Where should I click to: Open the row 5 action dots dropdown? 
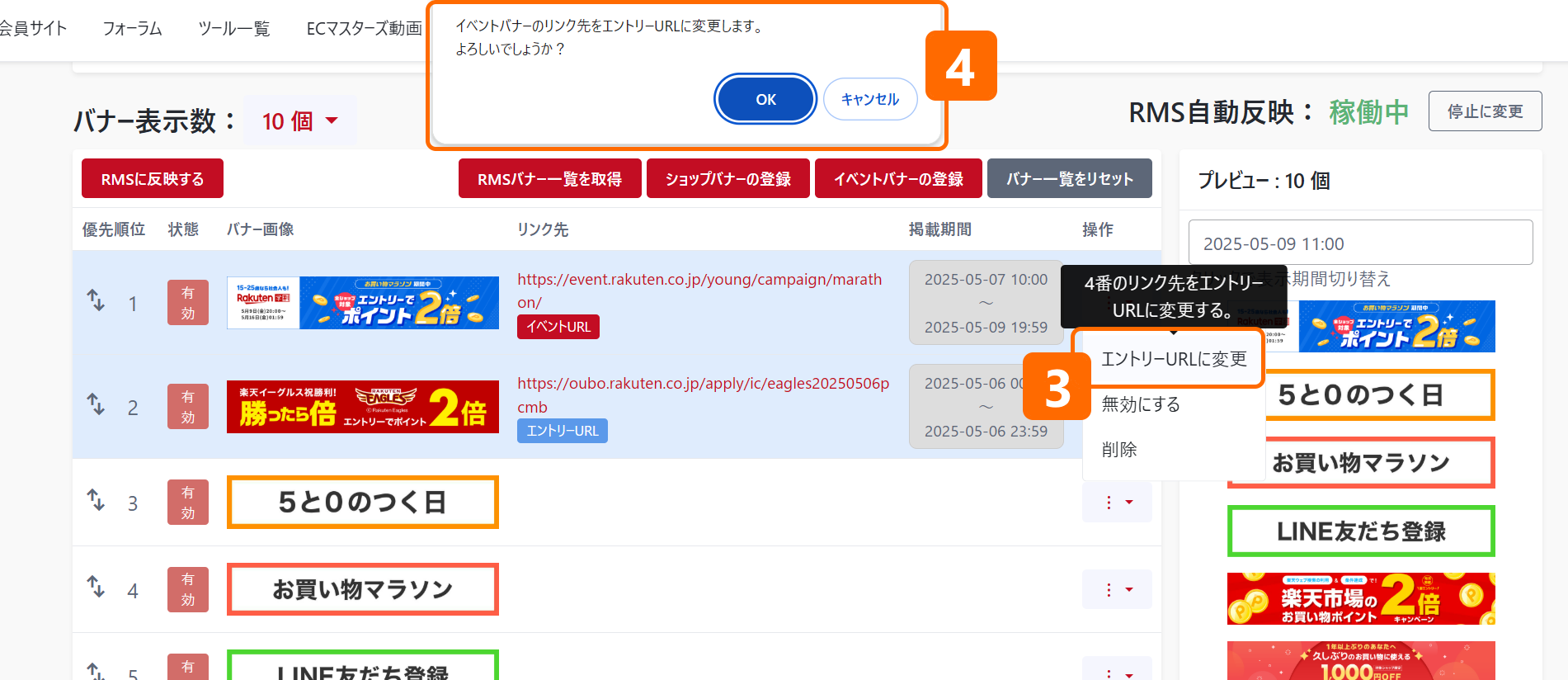click(1117, 669)
